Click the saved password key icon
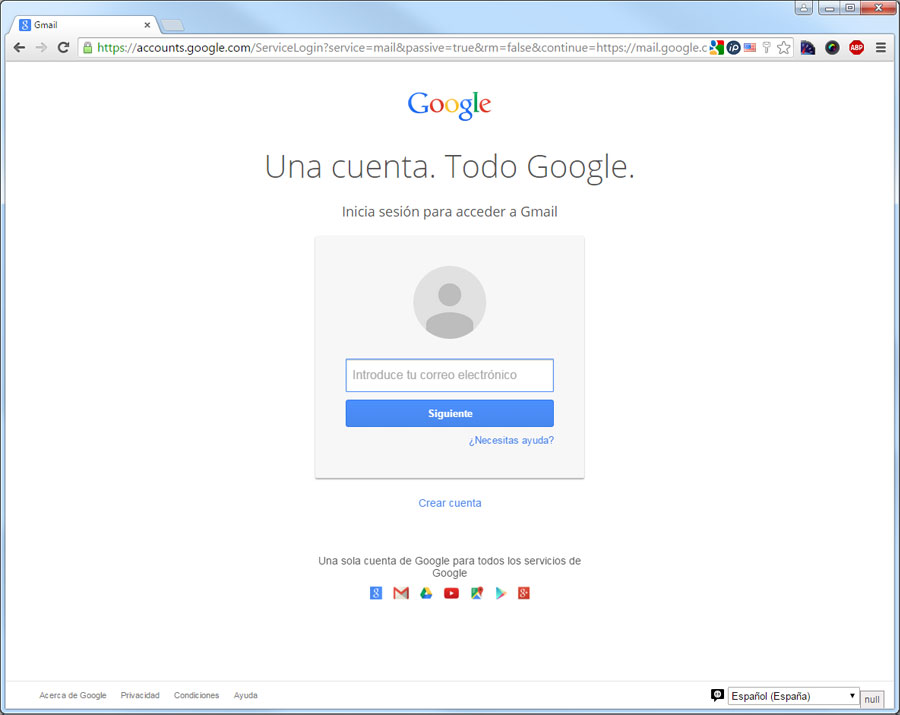 click(x=766, y=48)
